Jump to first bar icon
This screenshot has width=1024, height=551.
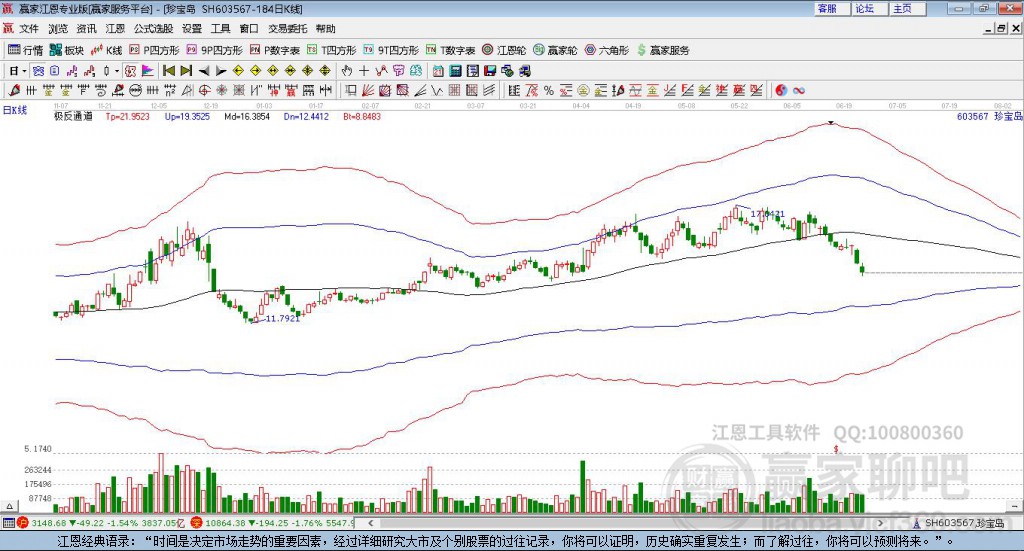pos(169,71)
